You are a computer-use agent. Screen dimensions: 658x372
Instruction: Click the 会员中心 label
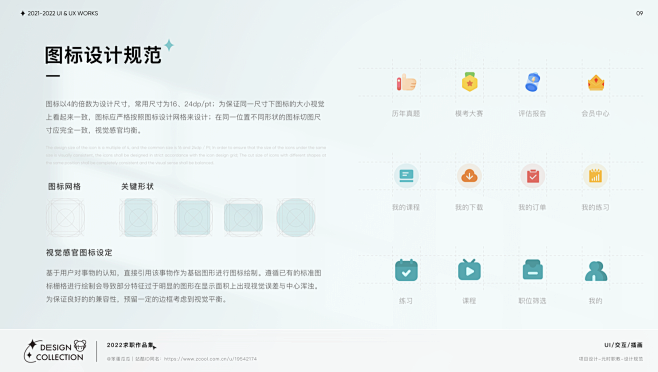pos(595,113)
